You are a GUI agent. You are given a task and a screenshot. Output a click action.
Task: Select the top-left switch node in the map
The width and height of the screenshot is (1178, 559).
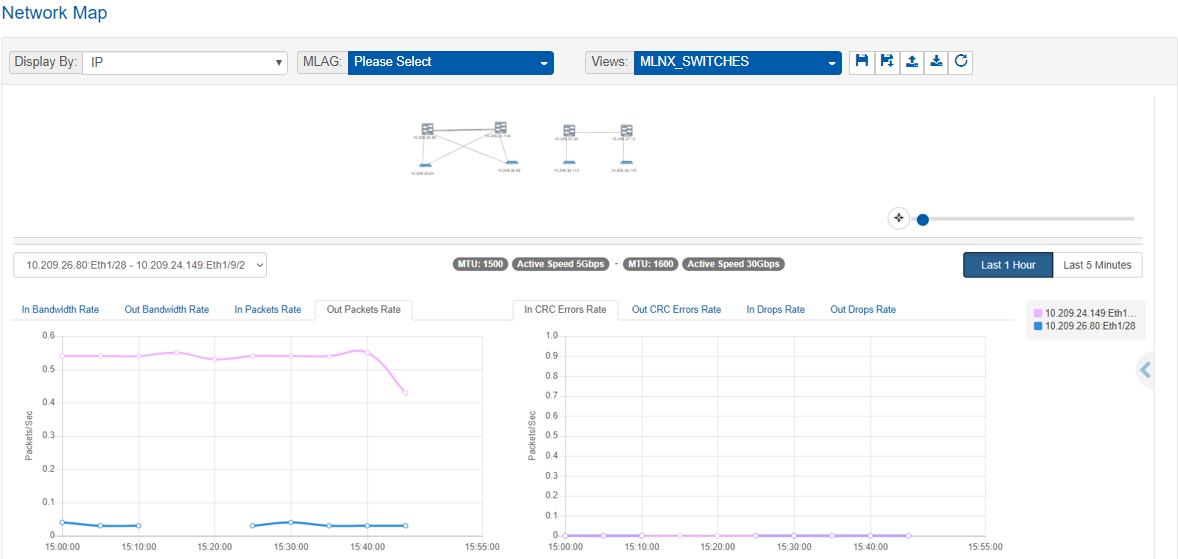pyautogui.click(x=427, y=129)
